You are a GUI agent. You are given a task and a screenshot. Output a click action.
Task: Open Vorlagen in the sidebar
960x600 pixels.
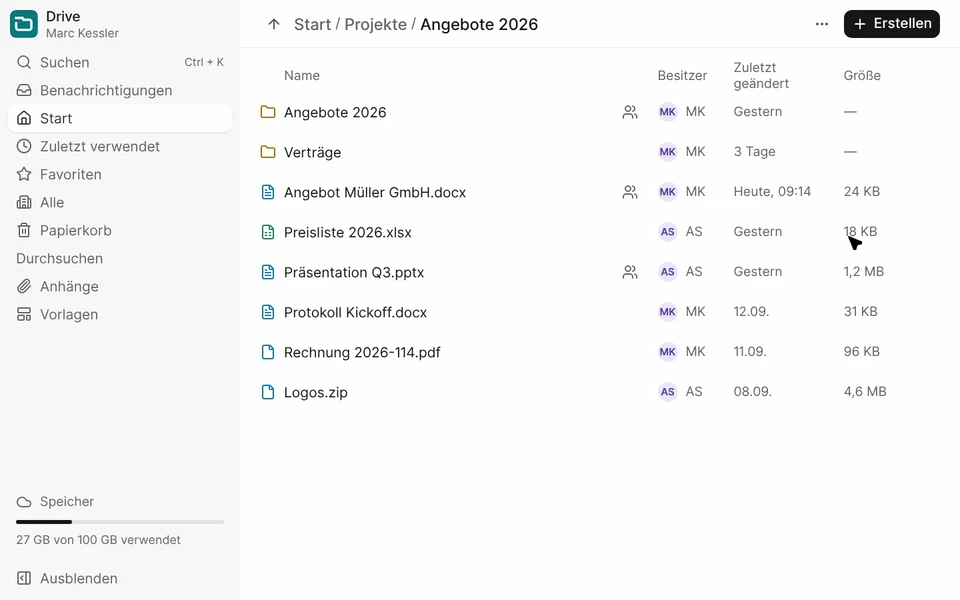pos(120,315)
